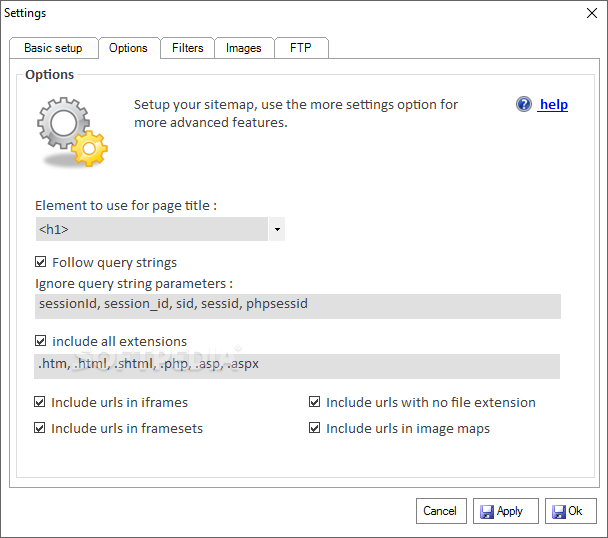Click the blue help question mark icon
608x538 pixels.
(x=524, y=104)
